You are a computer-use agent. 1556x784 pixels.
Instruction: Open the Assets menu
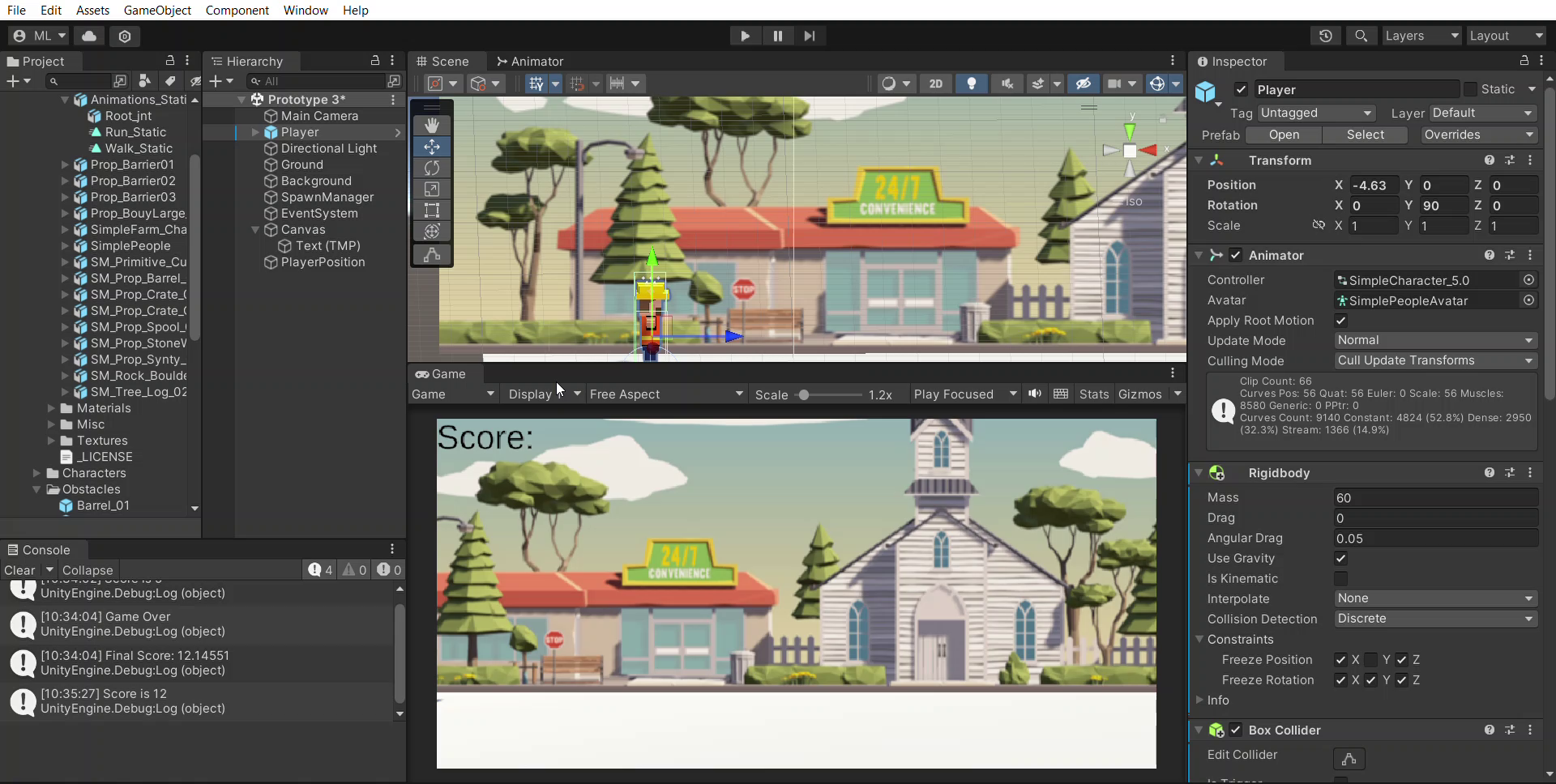pos(92,10)
